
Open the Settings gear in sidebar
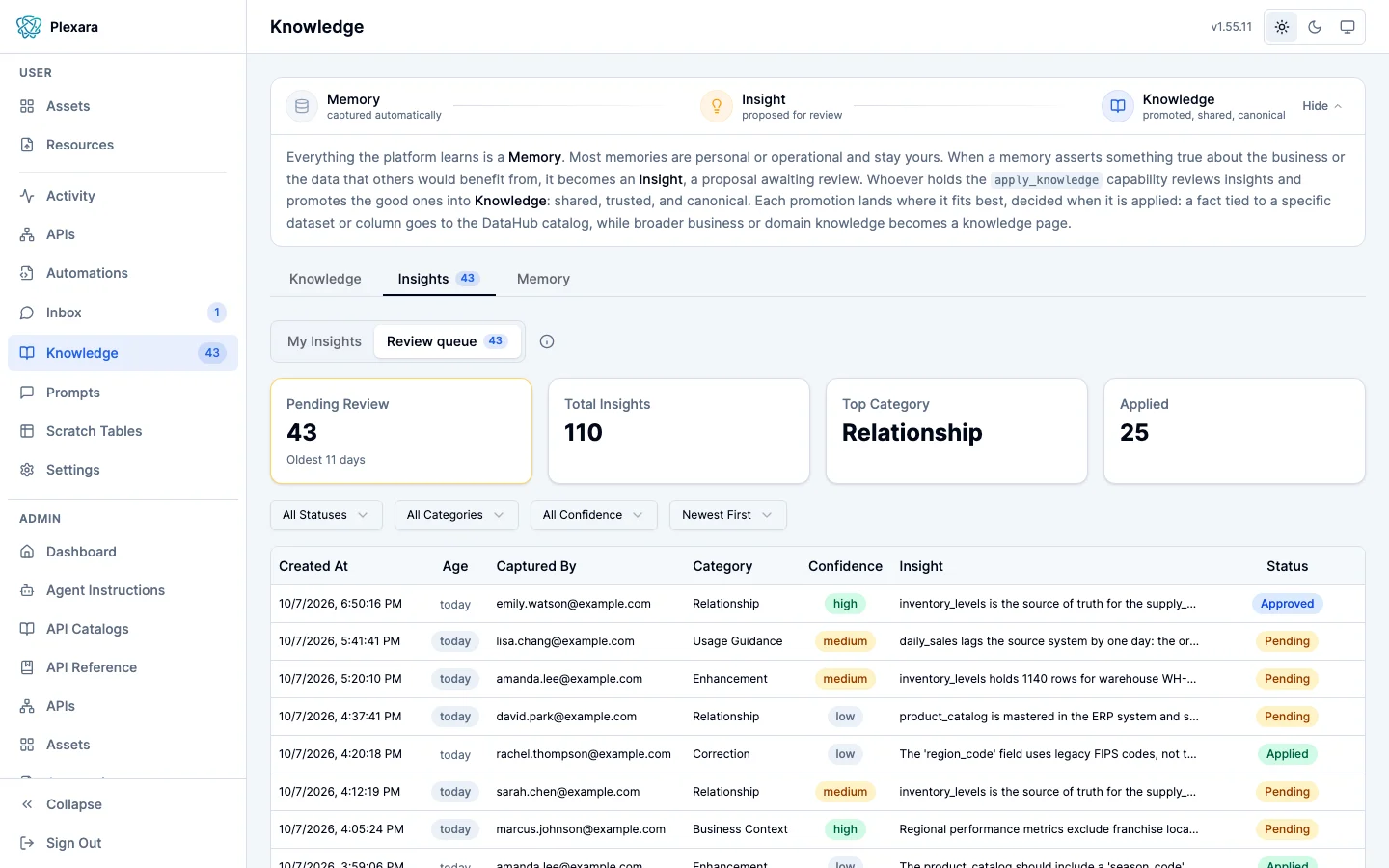click(x=27, y=470)
